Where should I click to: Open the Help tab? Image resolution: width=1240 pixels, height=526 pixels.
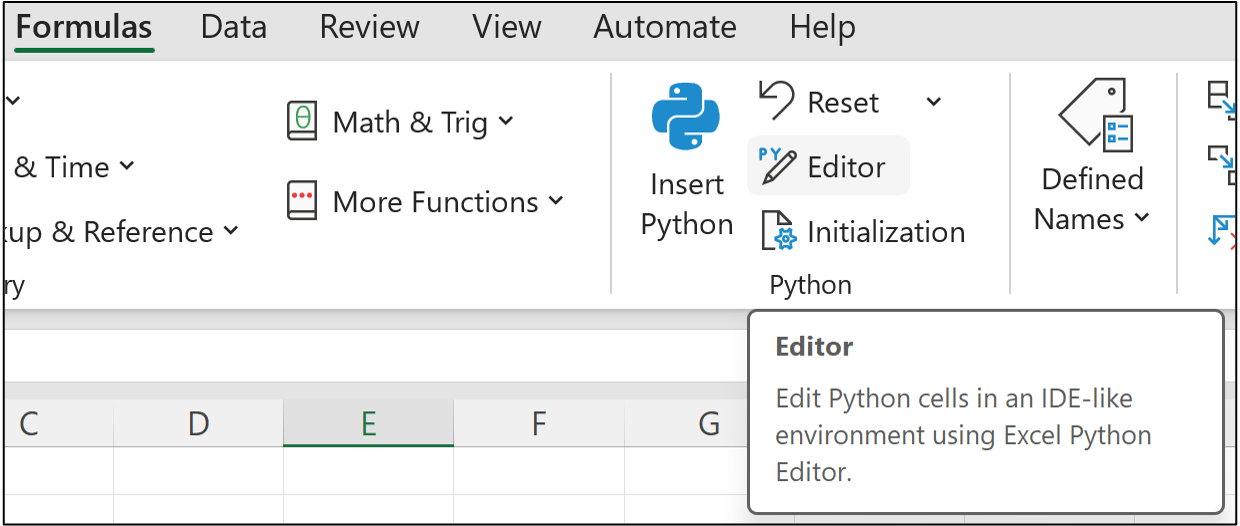tap(822, 27)
